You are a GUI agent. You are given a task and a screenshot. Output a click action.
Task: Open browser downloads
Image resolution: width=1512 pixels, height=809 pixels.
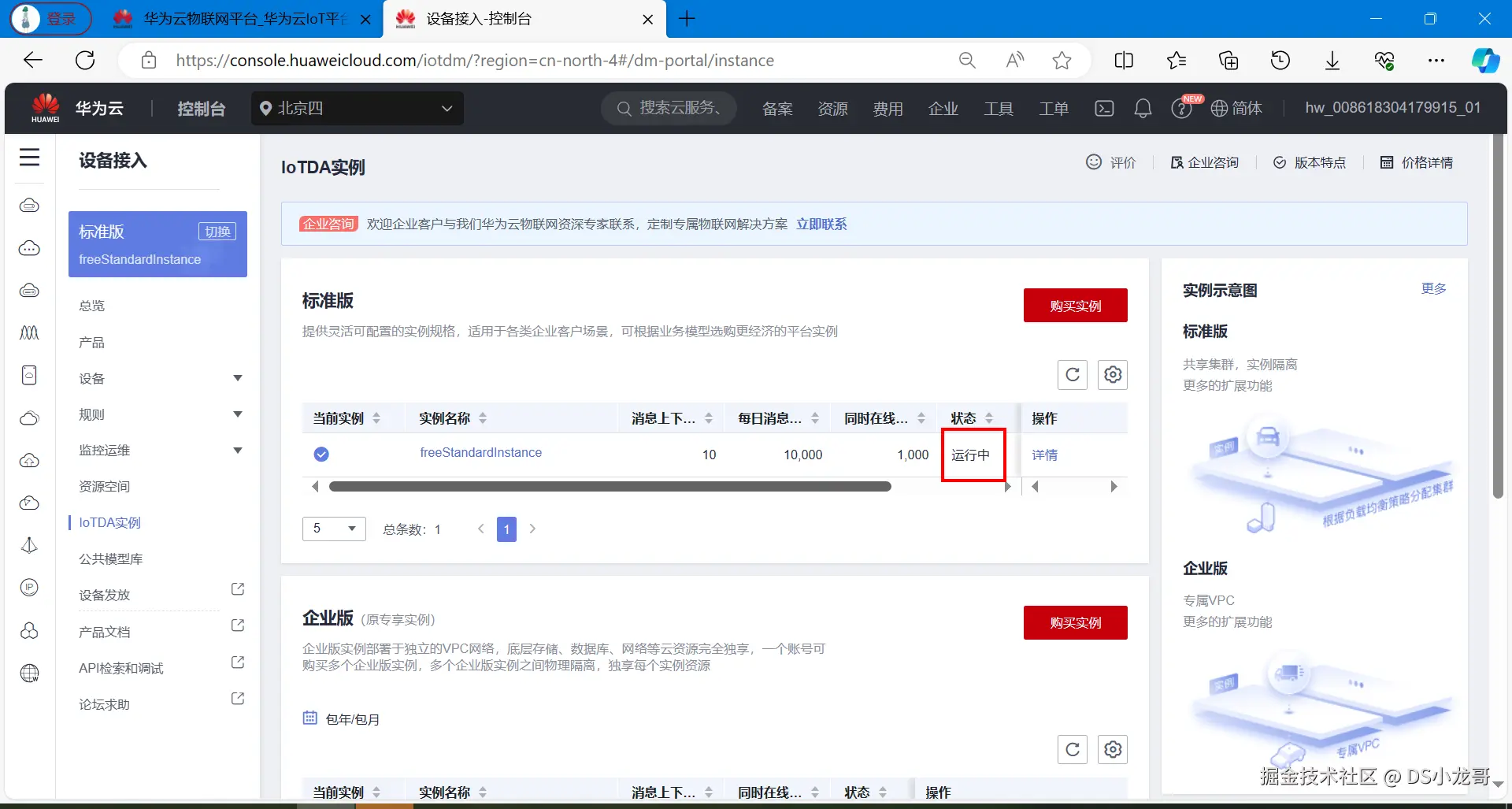click(1332, 61)
